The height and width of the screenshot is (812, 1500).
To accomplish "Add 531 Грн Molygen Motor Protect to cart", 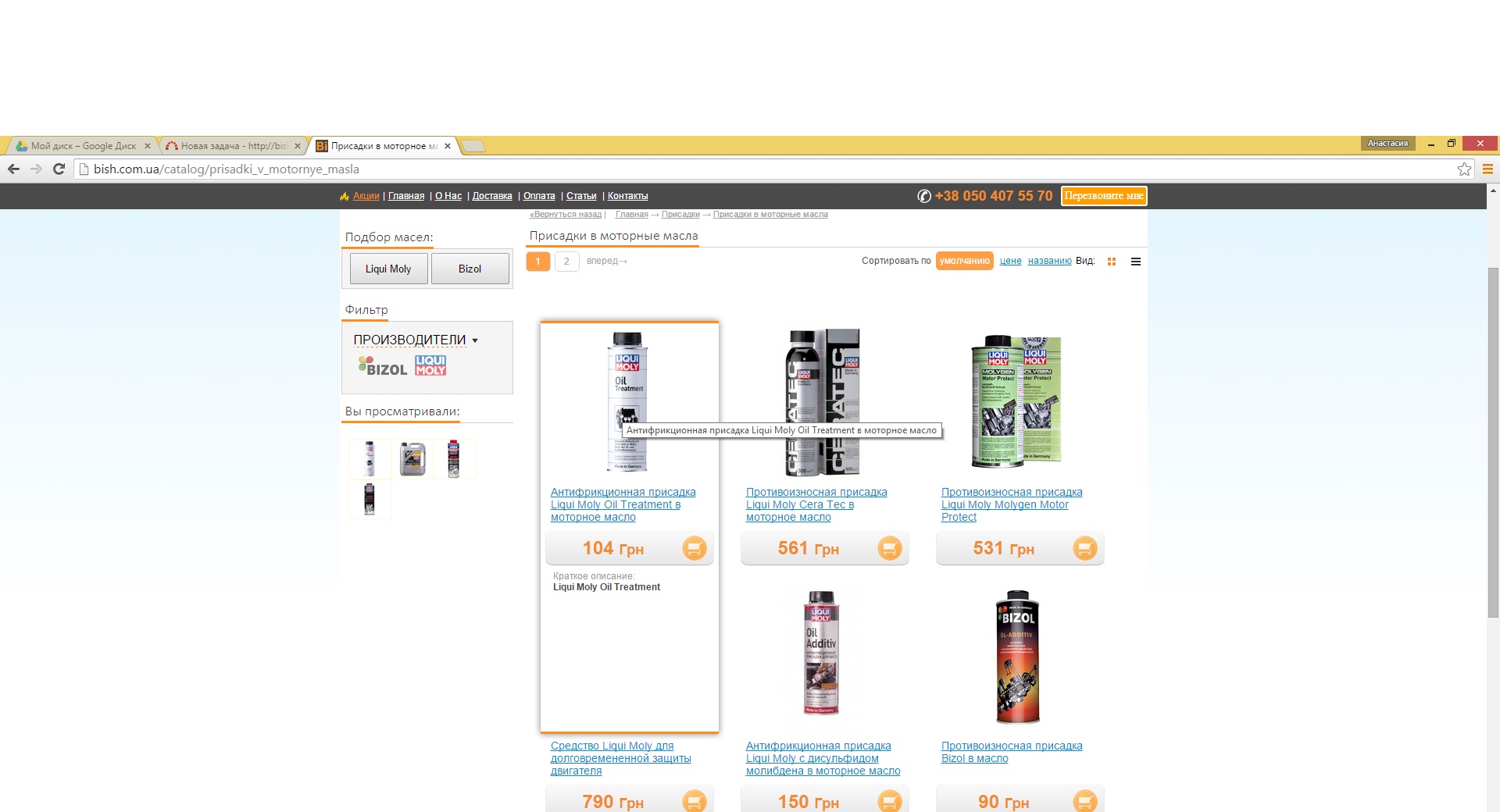I will pyautogui.click(x=1084, y=548).
